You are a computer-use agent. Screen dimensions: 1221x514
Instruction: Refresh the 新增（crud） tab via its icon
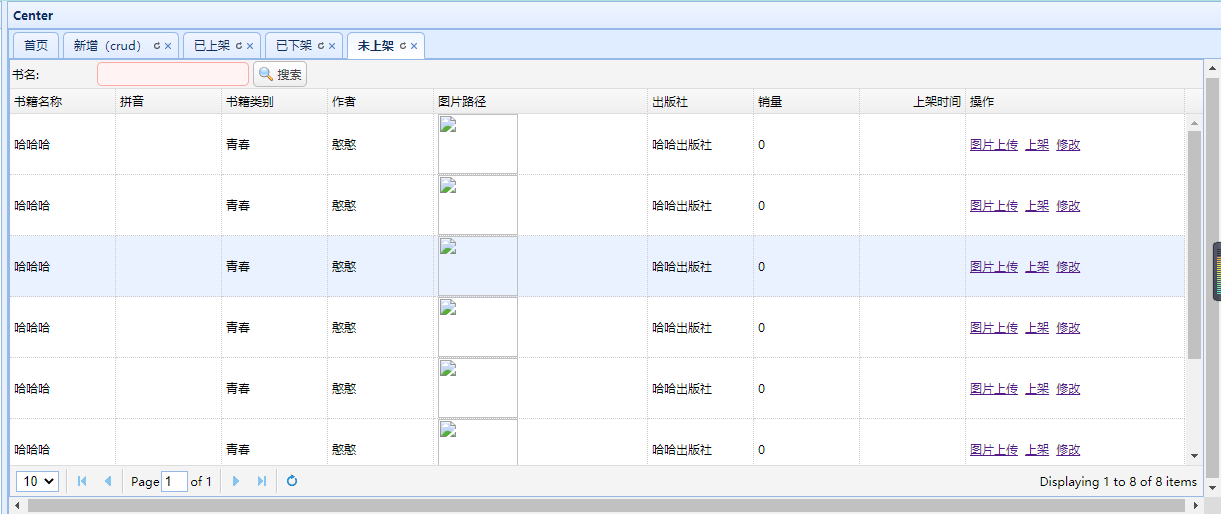157,46
